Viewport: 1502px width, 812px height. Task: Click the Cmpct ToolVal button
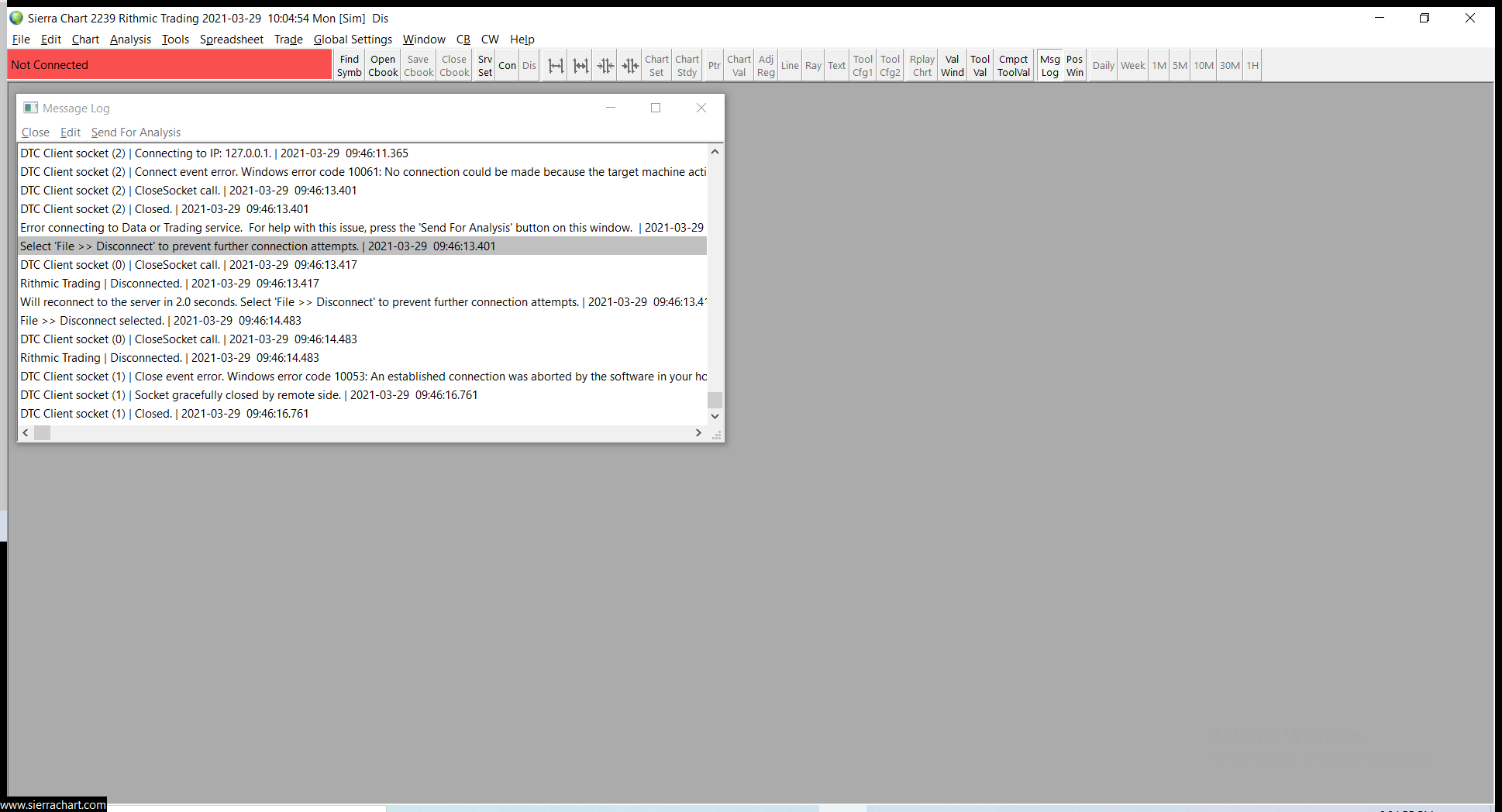[x=1014, y=66]
